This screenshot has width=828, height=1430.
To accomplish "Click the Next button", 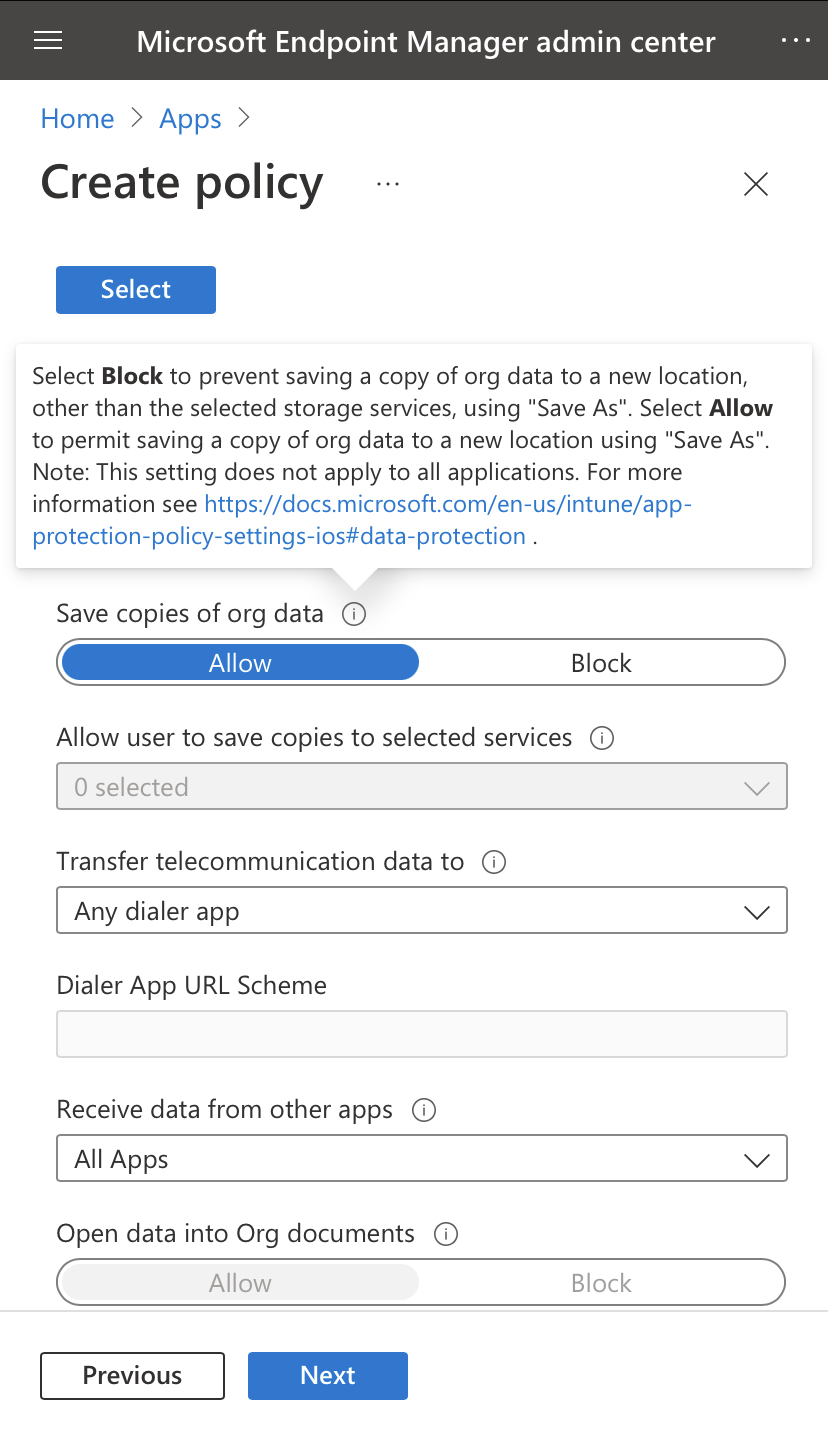I will (x=327, y=1375).
